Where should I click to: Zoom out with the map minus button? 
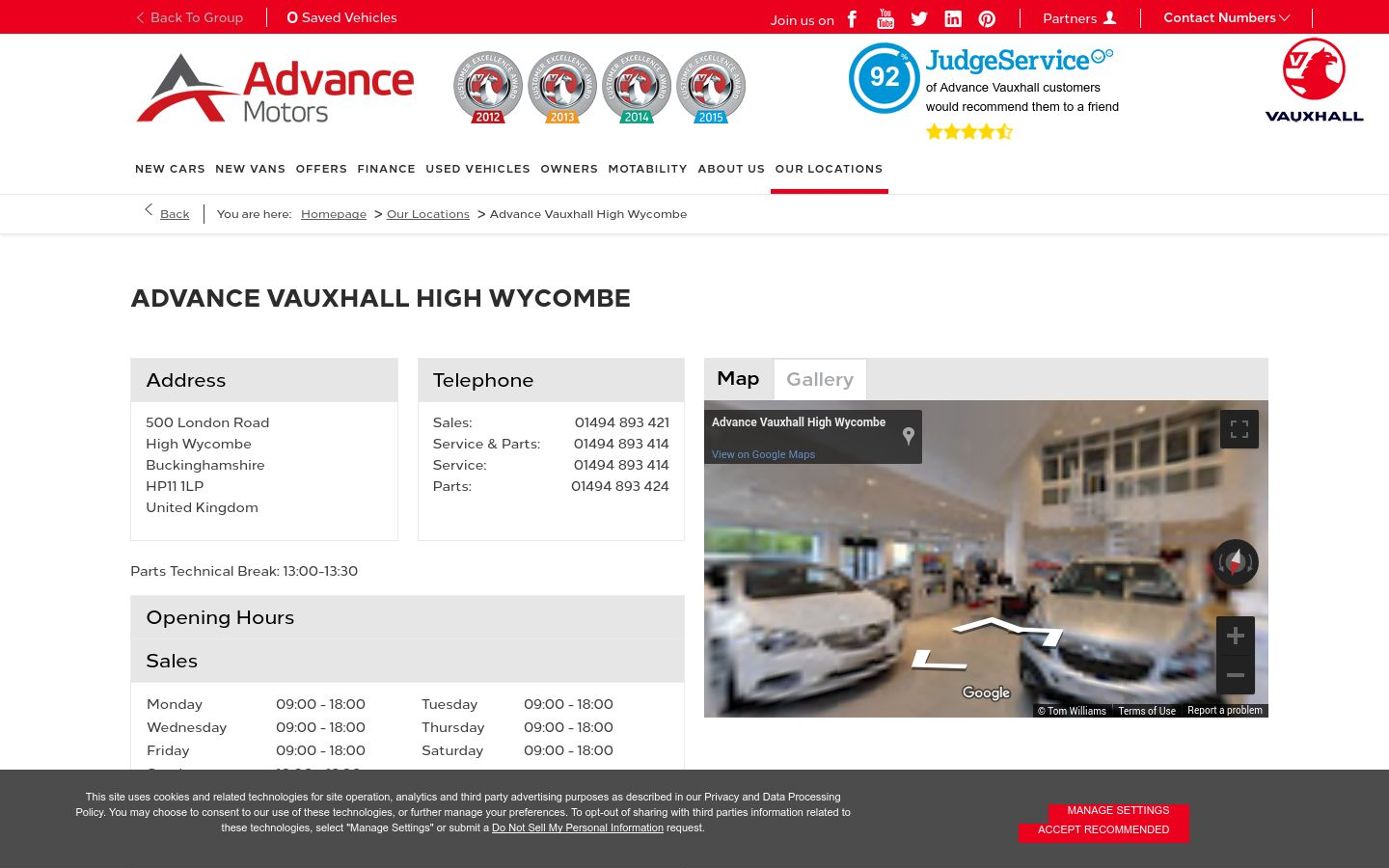1236,675
